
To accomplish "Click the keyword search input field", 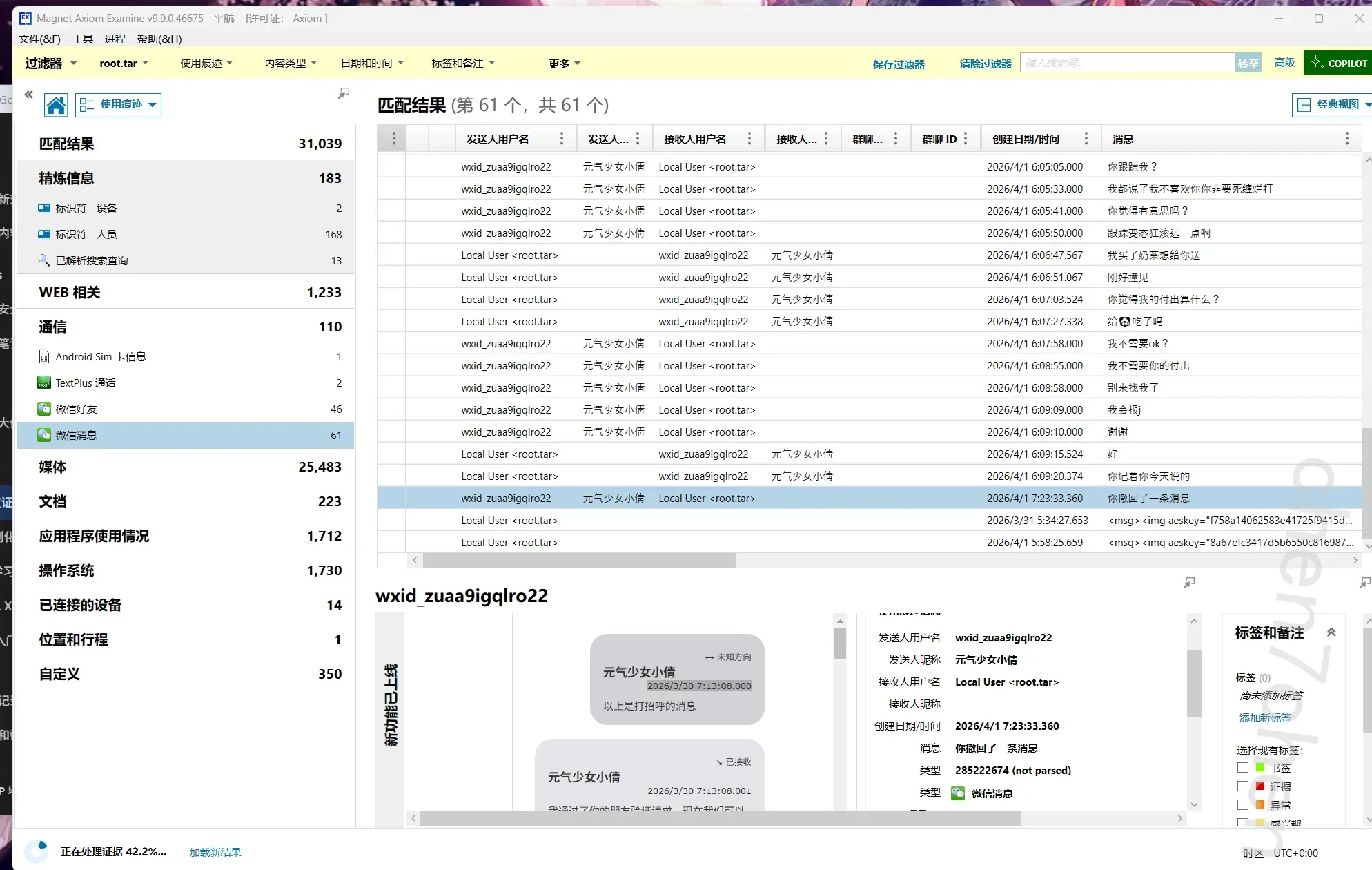I will pyautogui.click(x=1126, y=63).
